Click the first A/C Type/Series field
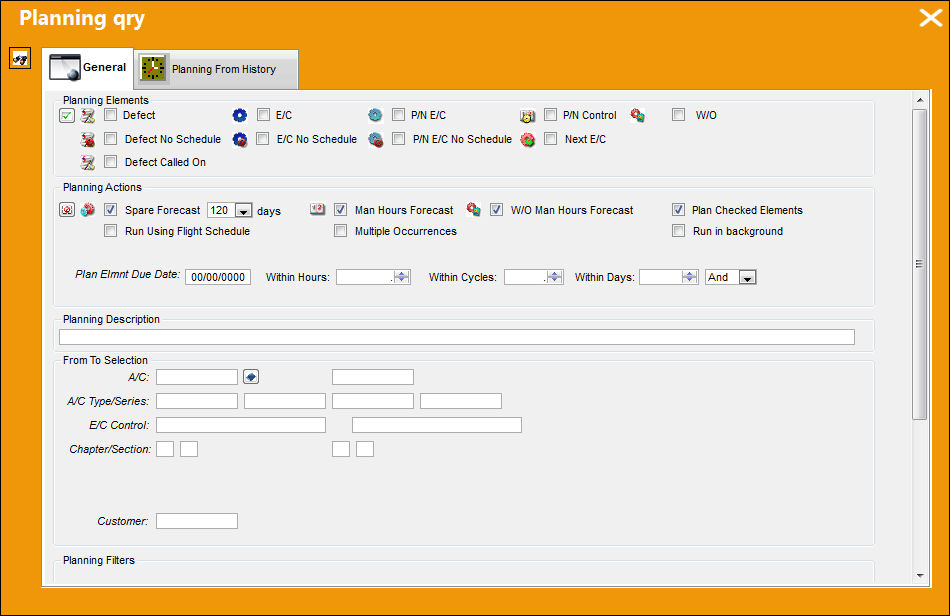950x616 pixels. tap(197, 401)
